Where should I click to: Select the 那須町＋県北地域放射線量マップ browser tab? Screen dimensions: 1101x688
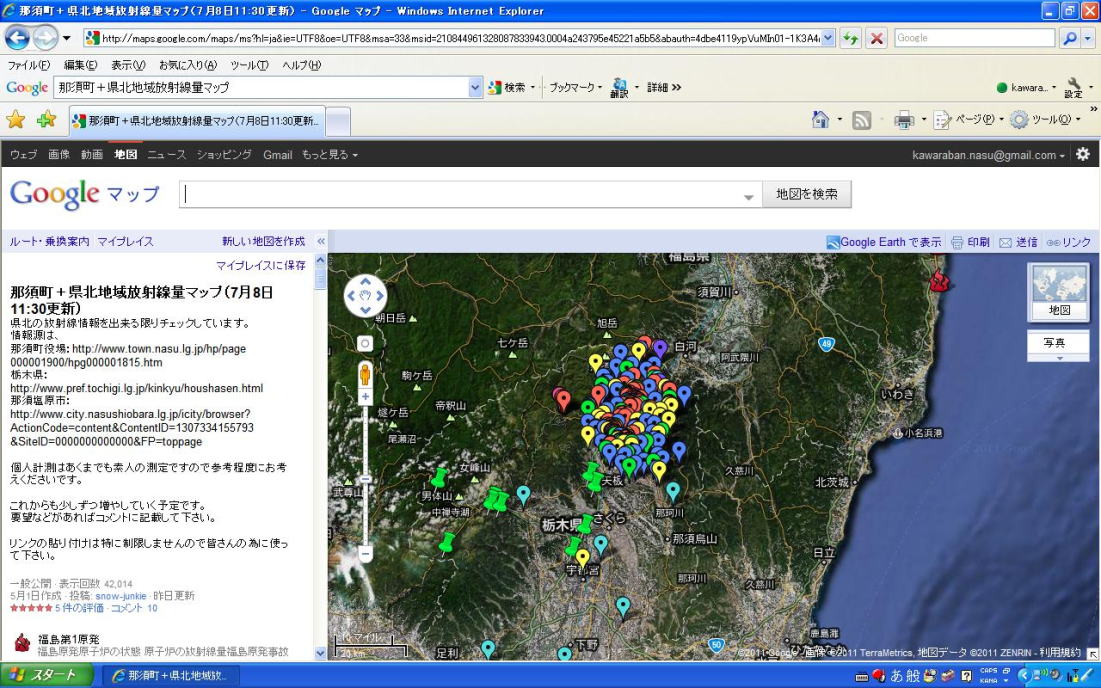coord(197,121)
